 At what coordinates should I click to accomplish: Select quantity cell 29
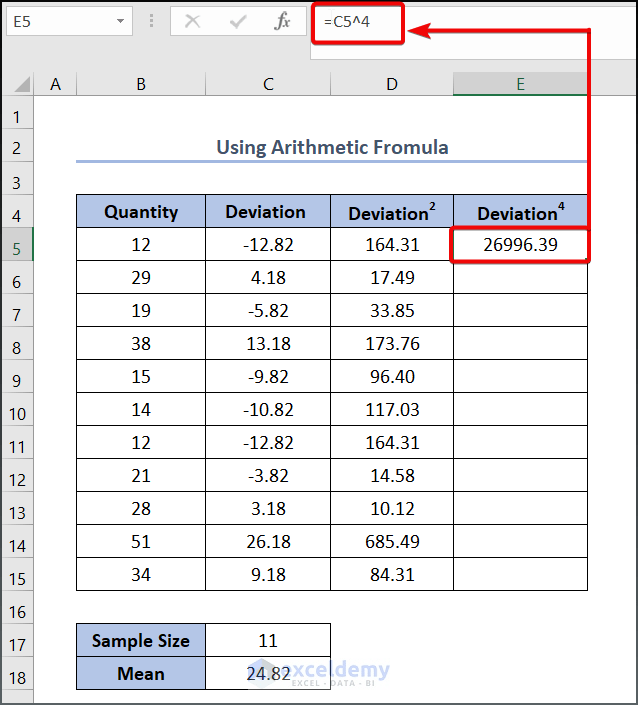click(141, 277)
